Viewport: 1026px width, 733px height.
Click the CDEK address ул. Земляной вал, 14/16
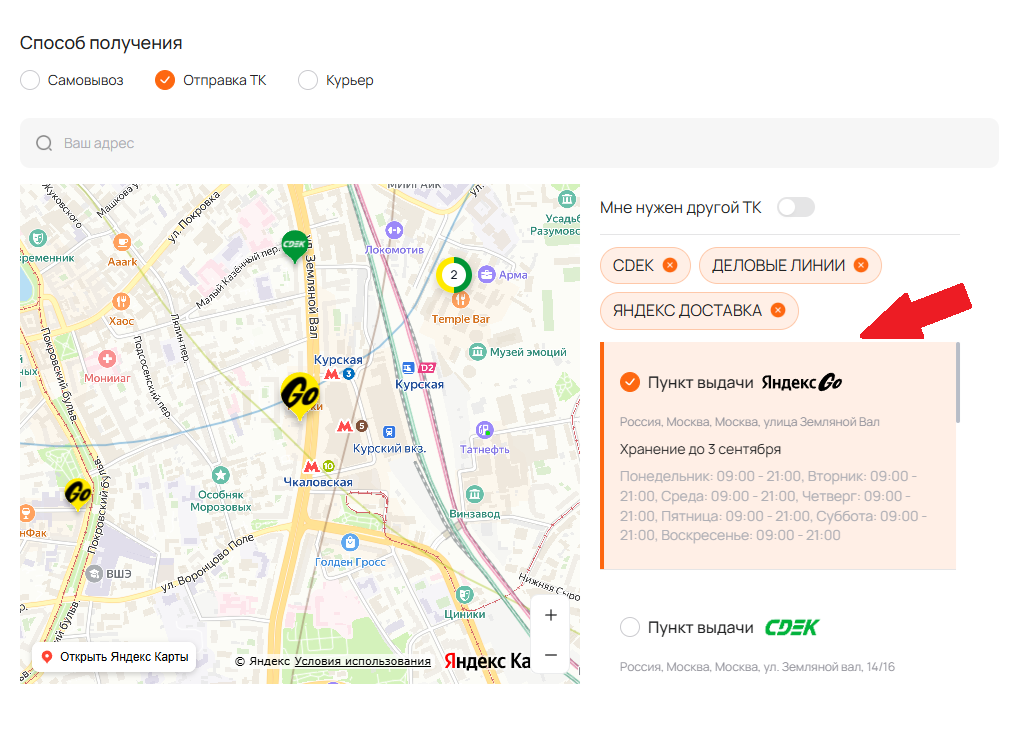[829, 667]
